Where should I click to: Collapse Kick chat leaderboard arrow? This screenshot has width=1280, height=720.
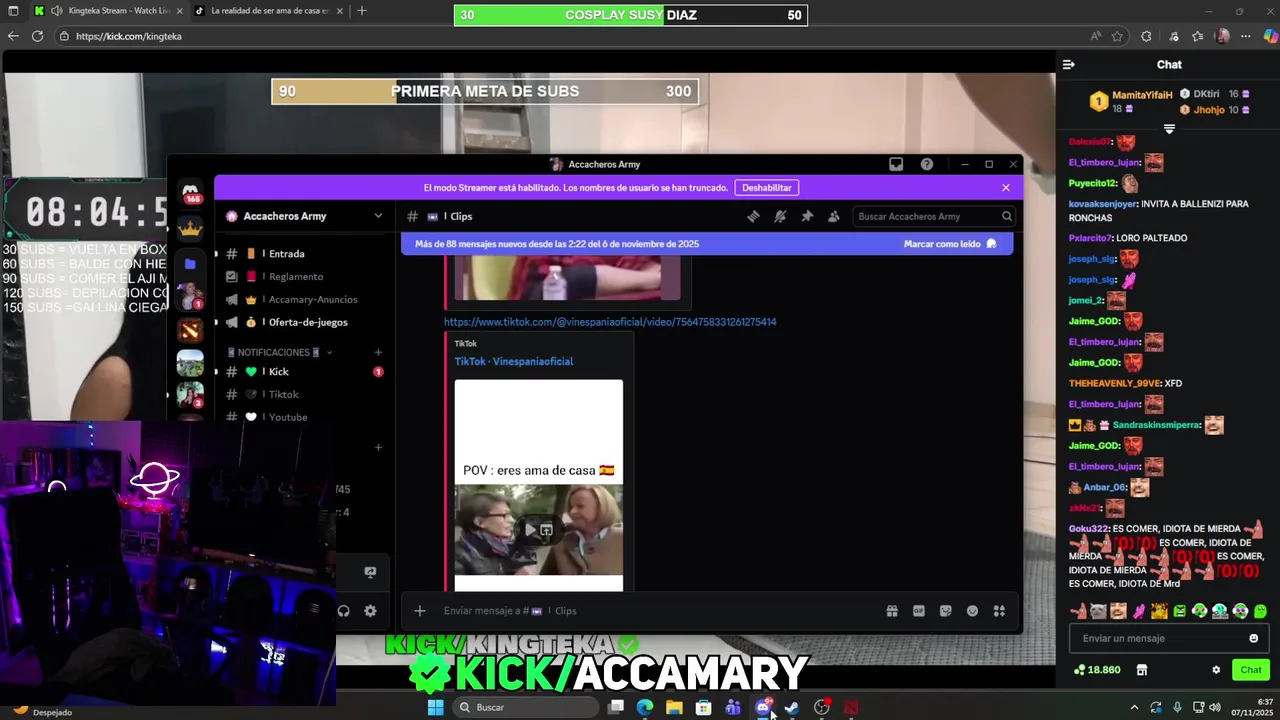point(1169,129)
